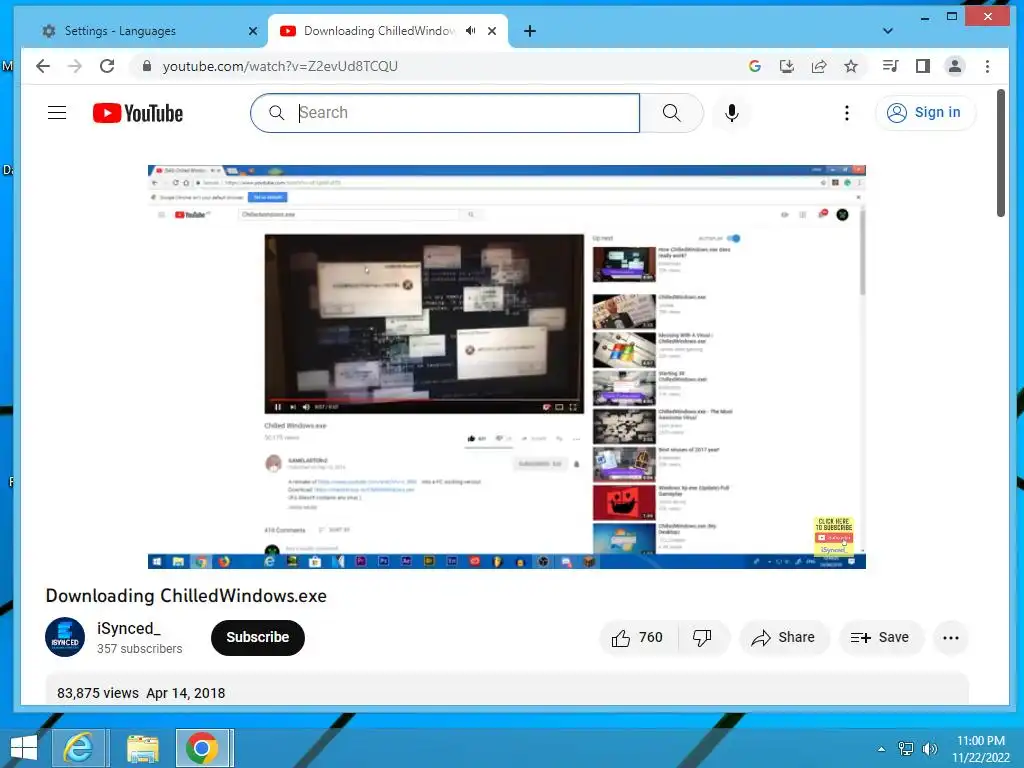
Task: Open iSynced_ channel name link
Action: click(129, 628)
